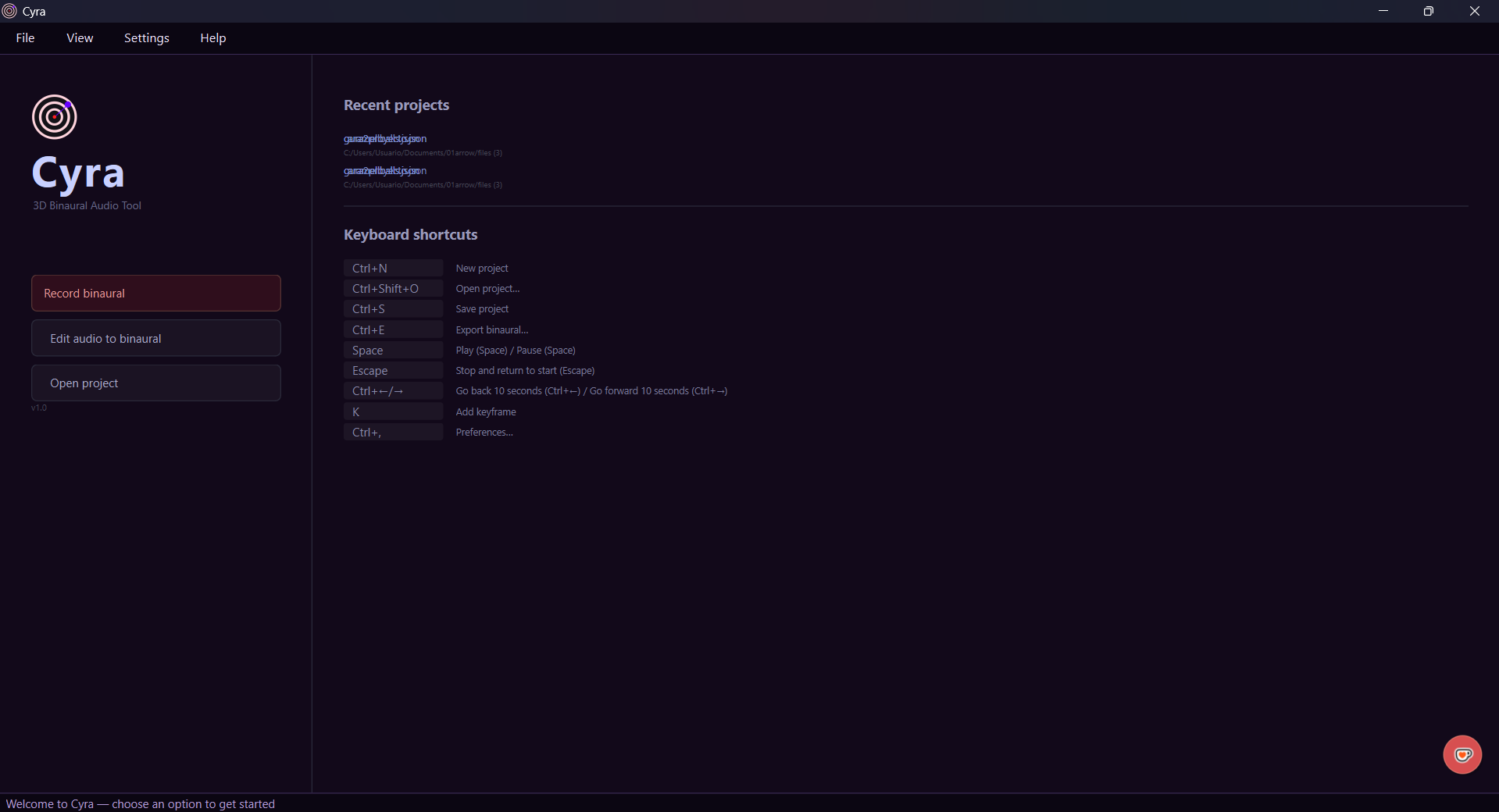
Task: Open the File menu
Action: click(25, 37)
